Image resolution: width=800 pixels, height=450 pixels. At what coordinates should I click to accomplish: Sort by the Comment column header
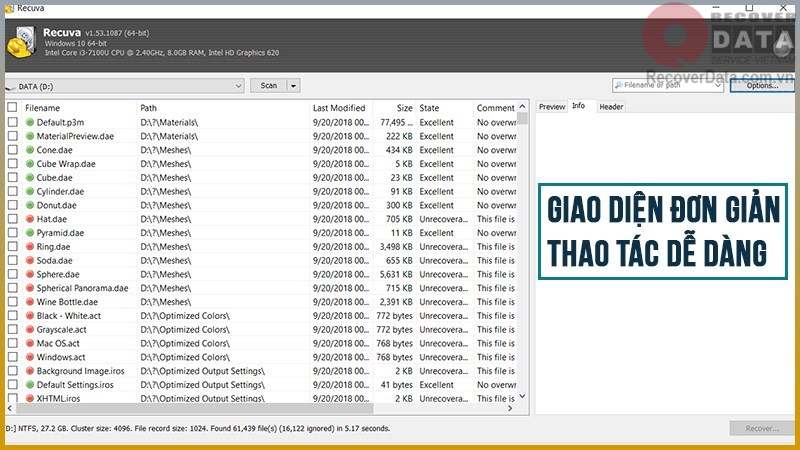coord(495,108)
